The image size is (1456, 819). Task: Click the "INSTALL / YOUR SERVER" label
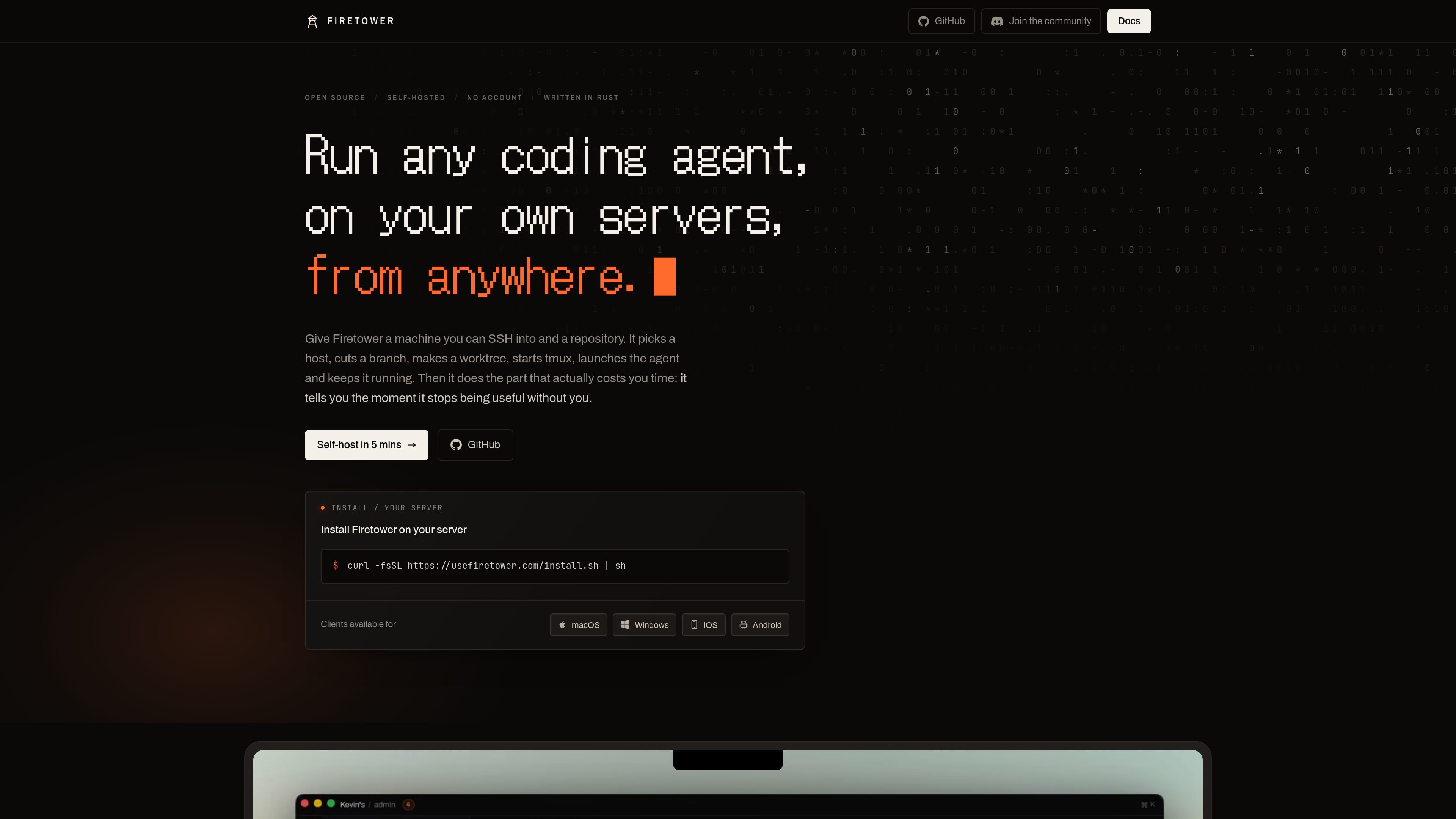387,508
